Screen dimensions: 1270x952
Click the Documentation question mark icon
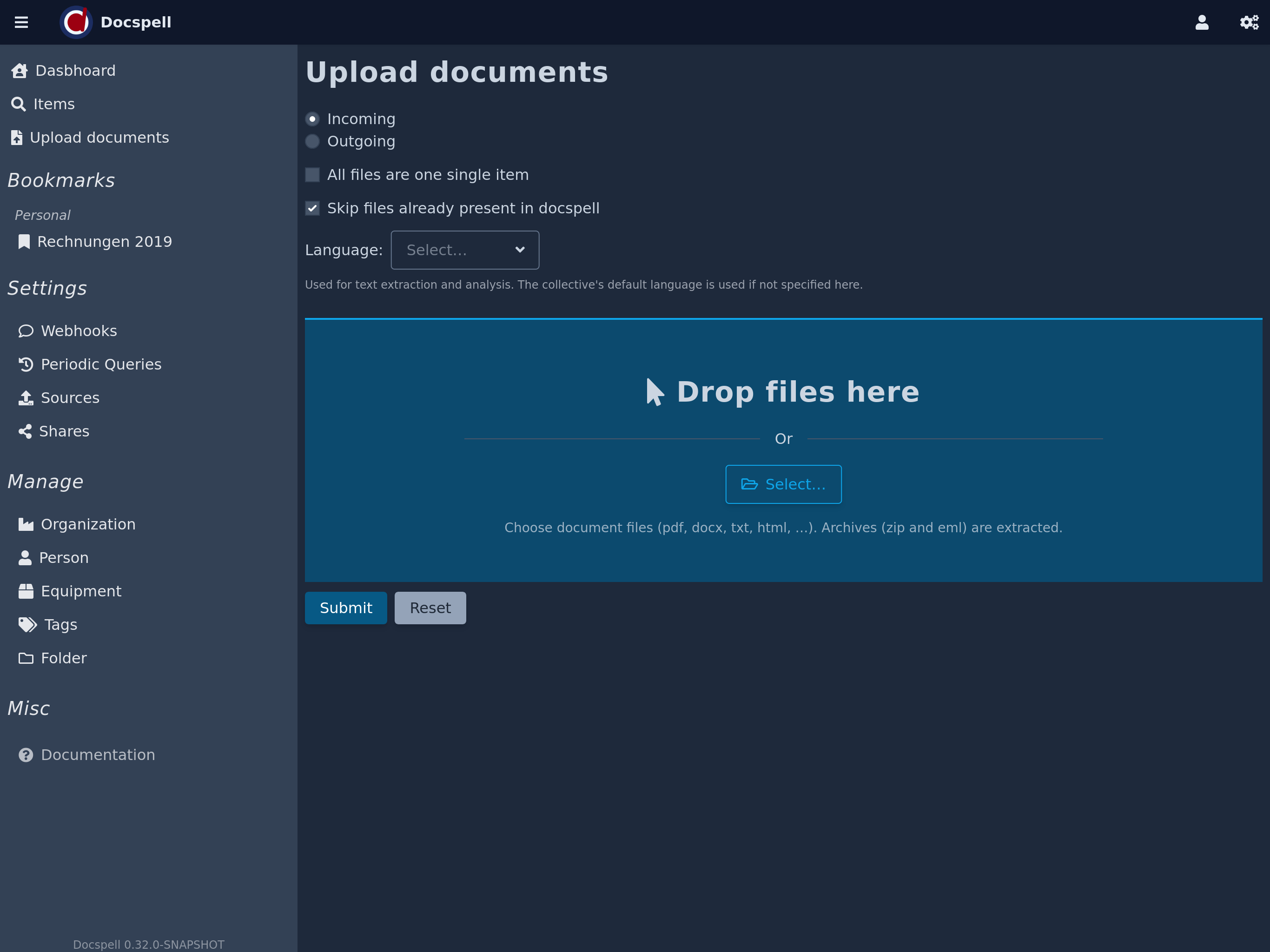pyautogui.click(x=26, y=754)
